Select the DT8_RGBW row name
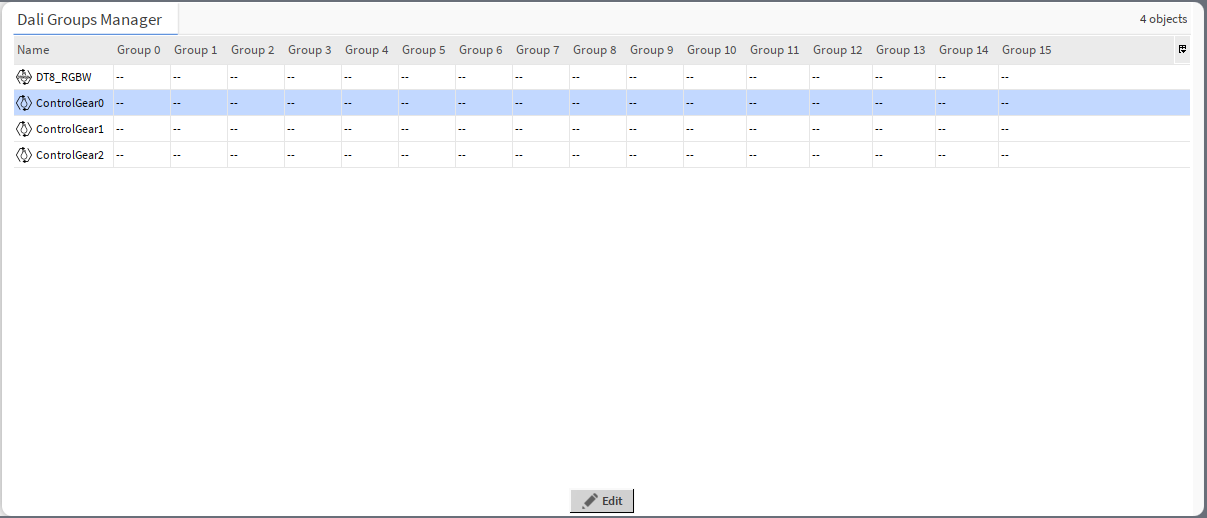The image size is (1207, 518). tap(64, 77)
